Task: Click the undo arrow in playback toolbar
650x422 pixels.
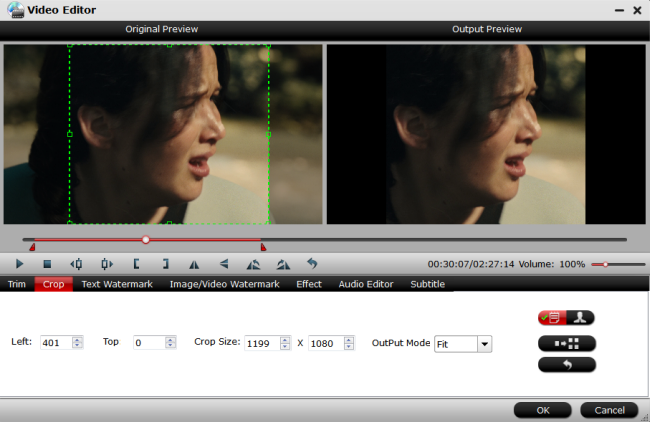Action: (x=312, y=264)
